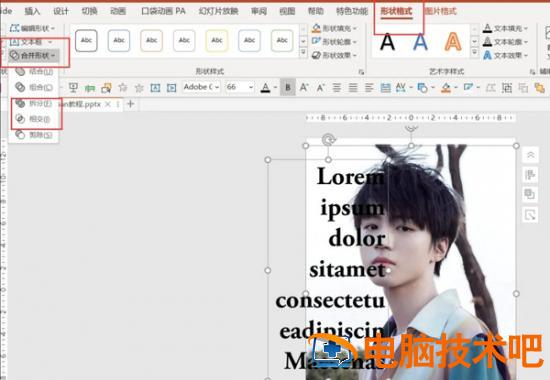
Task: Switch to the 形状格式 (Shape Format) tab
Action: tap(396, 11)
